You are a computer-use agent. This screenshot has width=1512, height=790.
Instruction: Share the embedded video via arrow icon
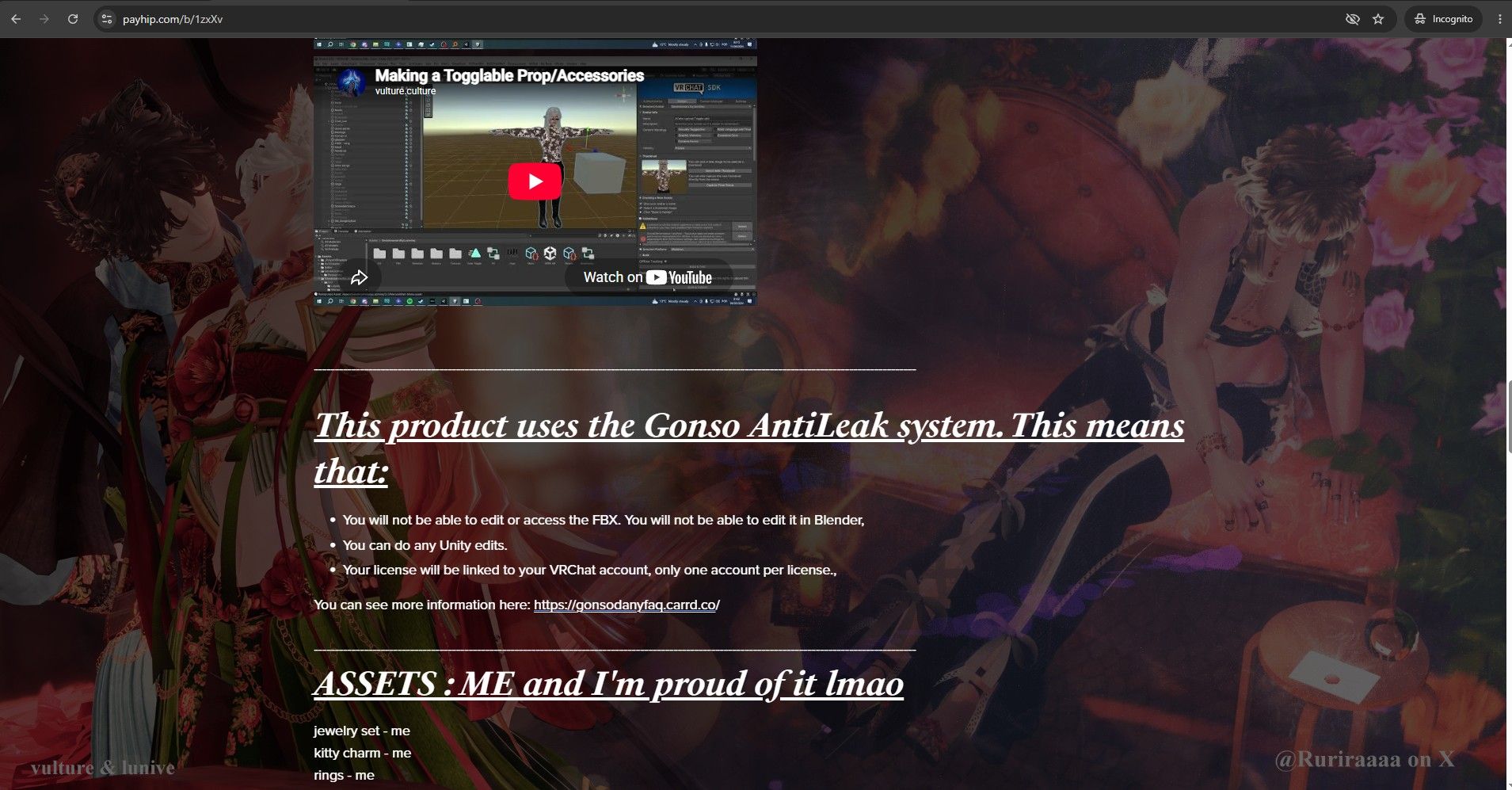point(359,277)
